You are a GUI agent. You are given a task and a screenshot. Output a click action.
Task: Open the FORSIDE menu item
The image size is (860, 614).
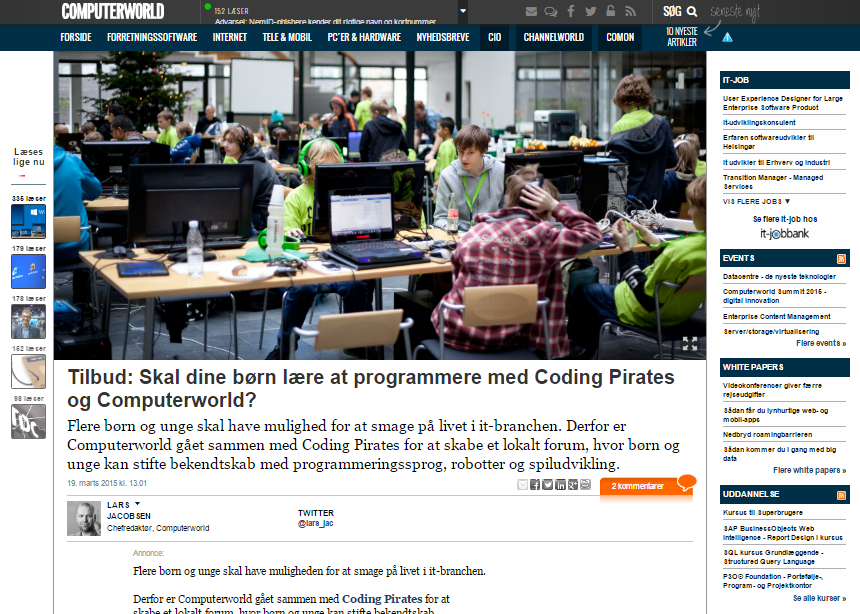point(76,37)
